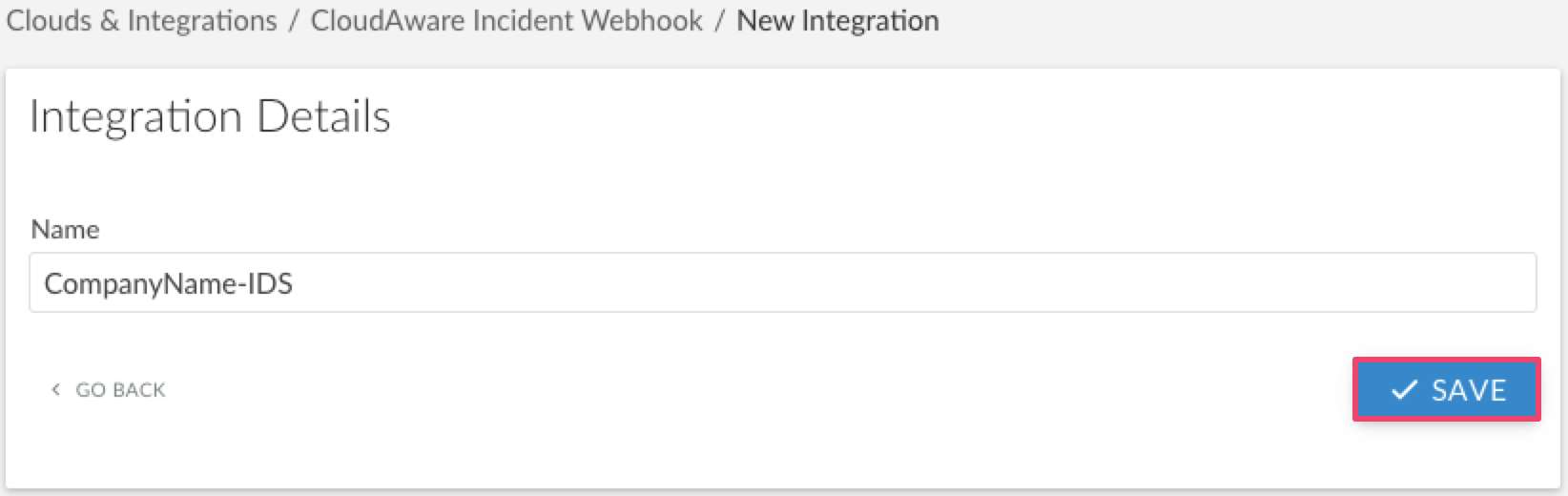
Task: Click the Name field label
Action: coord(65,230)
